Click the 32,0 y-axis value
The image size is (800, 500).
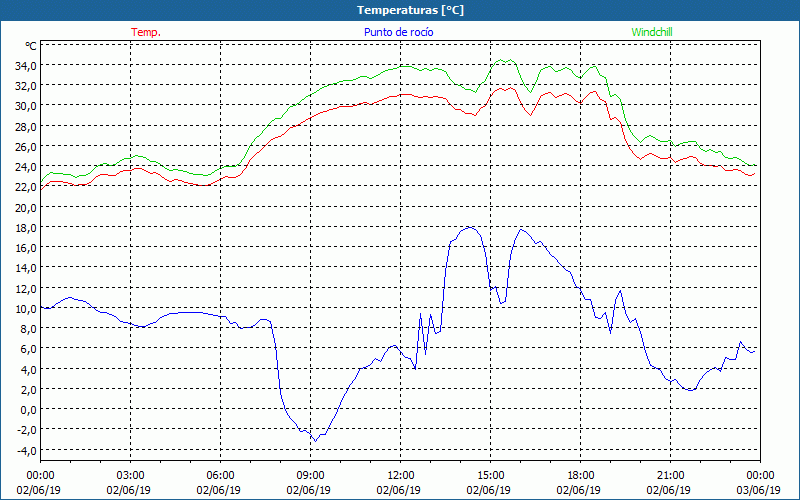click(x=26, y=86)
